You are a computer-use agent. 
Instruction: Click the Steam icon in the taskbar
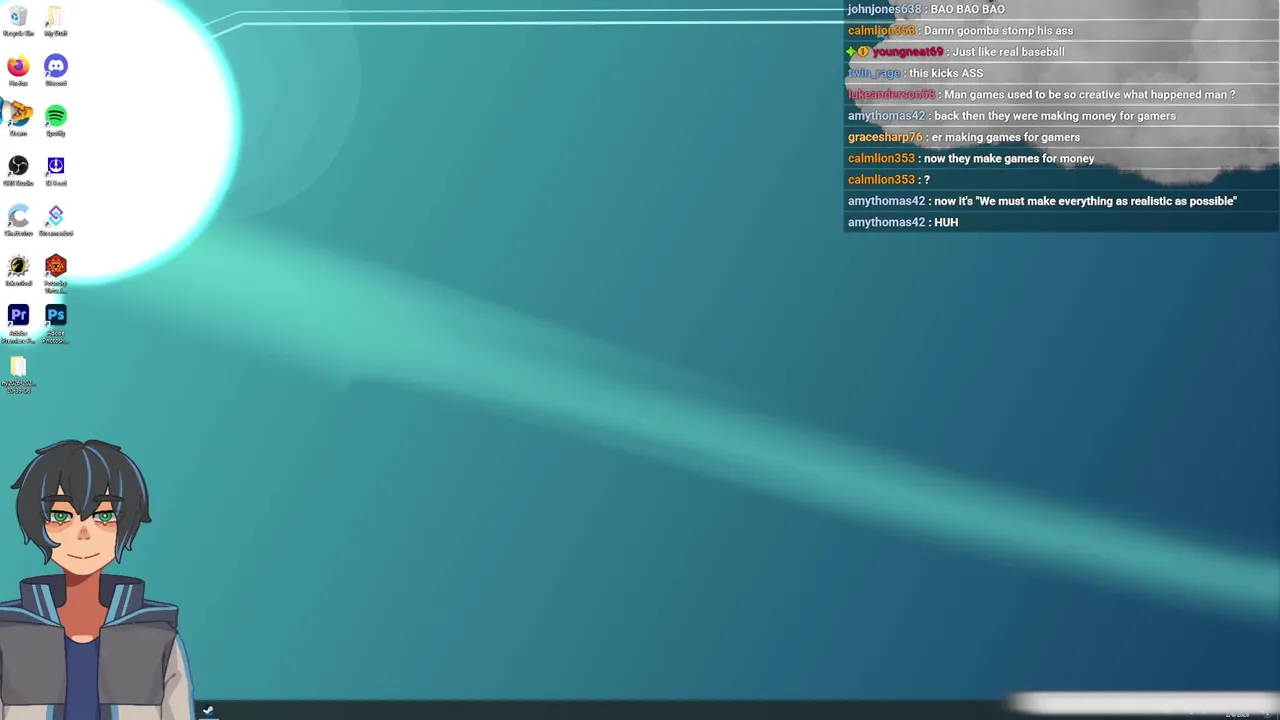pos(208,711)
